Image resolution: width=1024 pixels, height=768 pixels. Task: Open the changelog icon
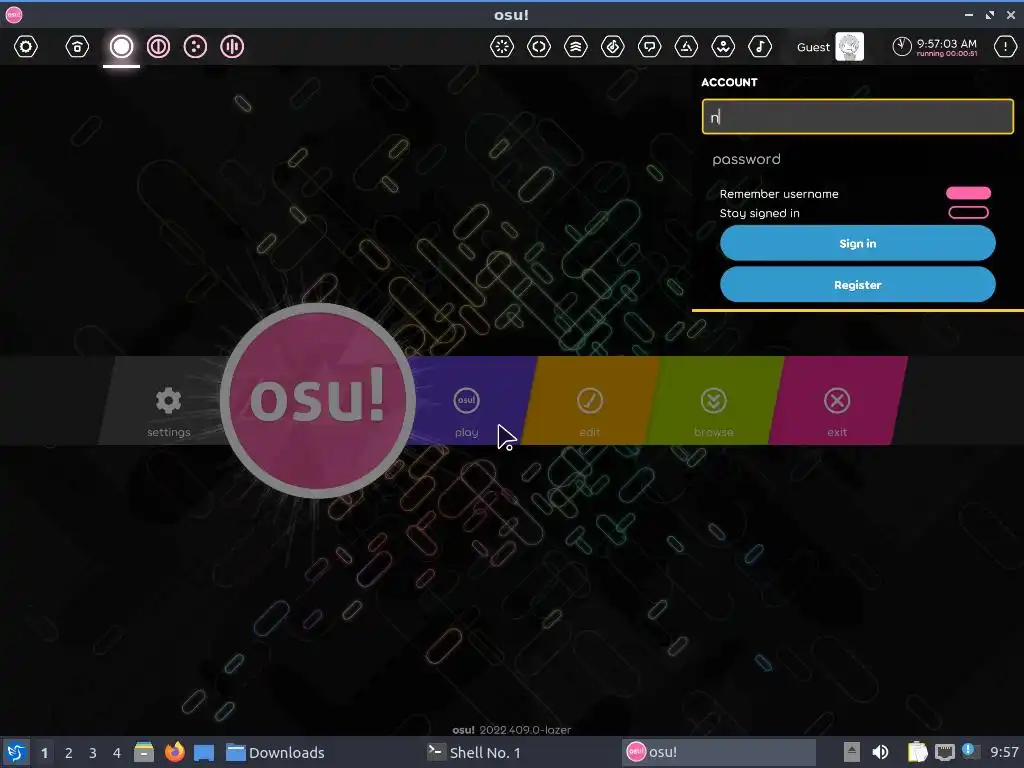(539, 46)
